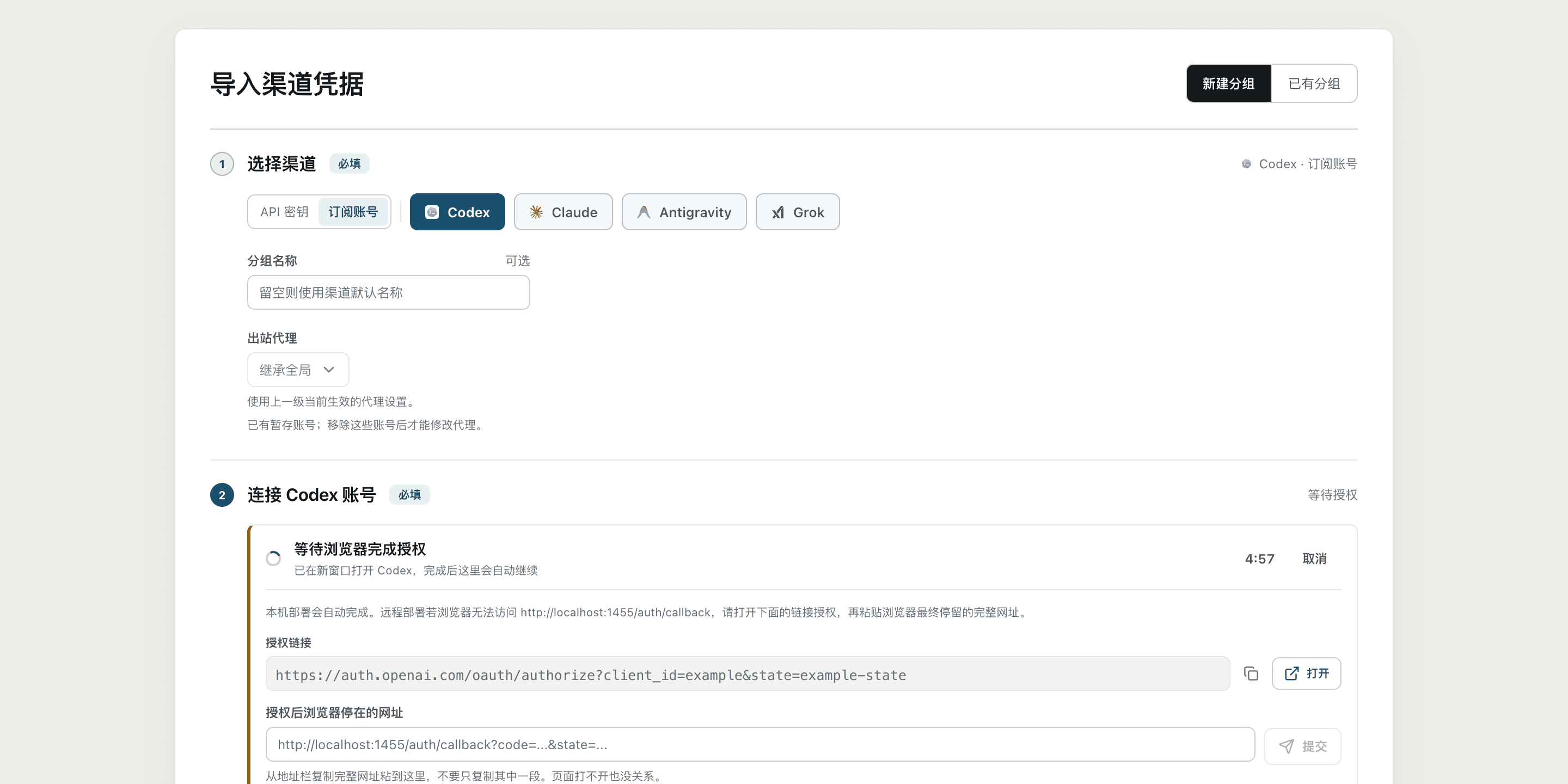The image size is (1568, 784).
Task: Switch to 新建分组 mode
Action: (1228, 83)
